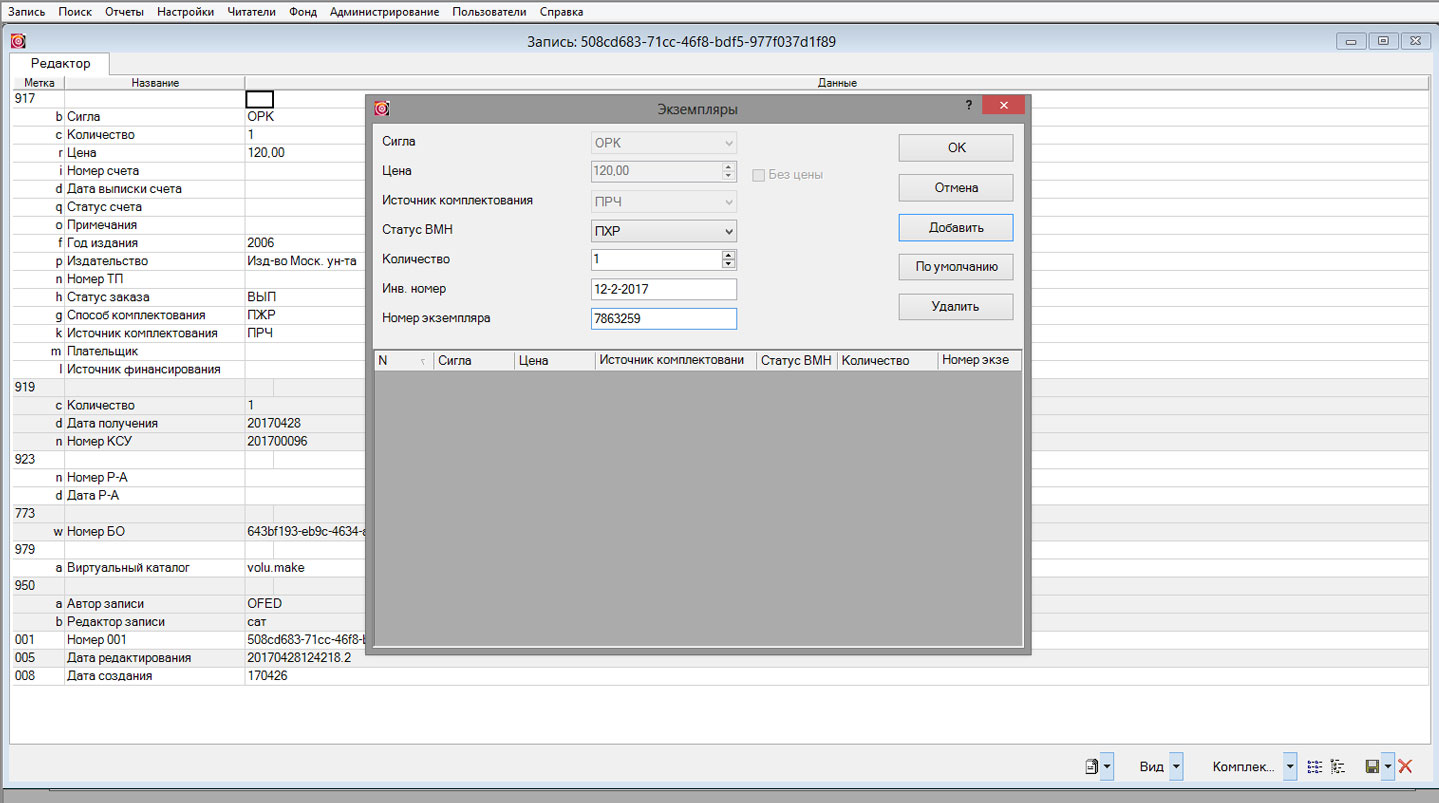Sort by the N column header
Screen dimensions: 1439x803
tap(400, 361)
